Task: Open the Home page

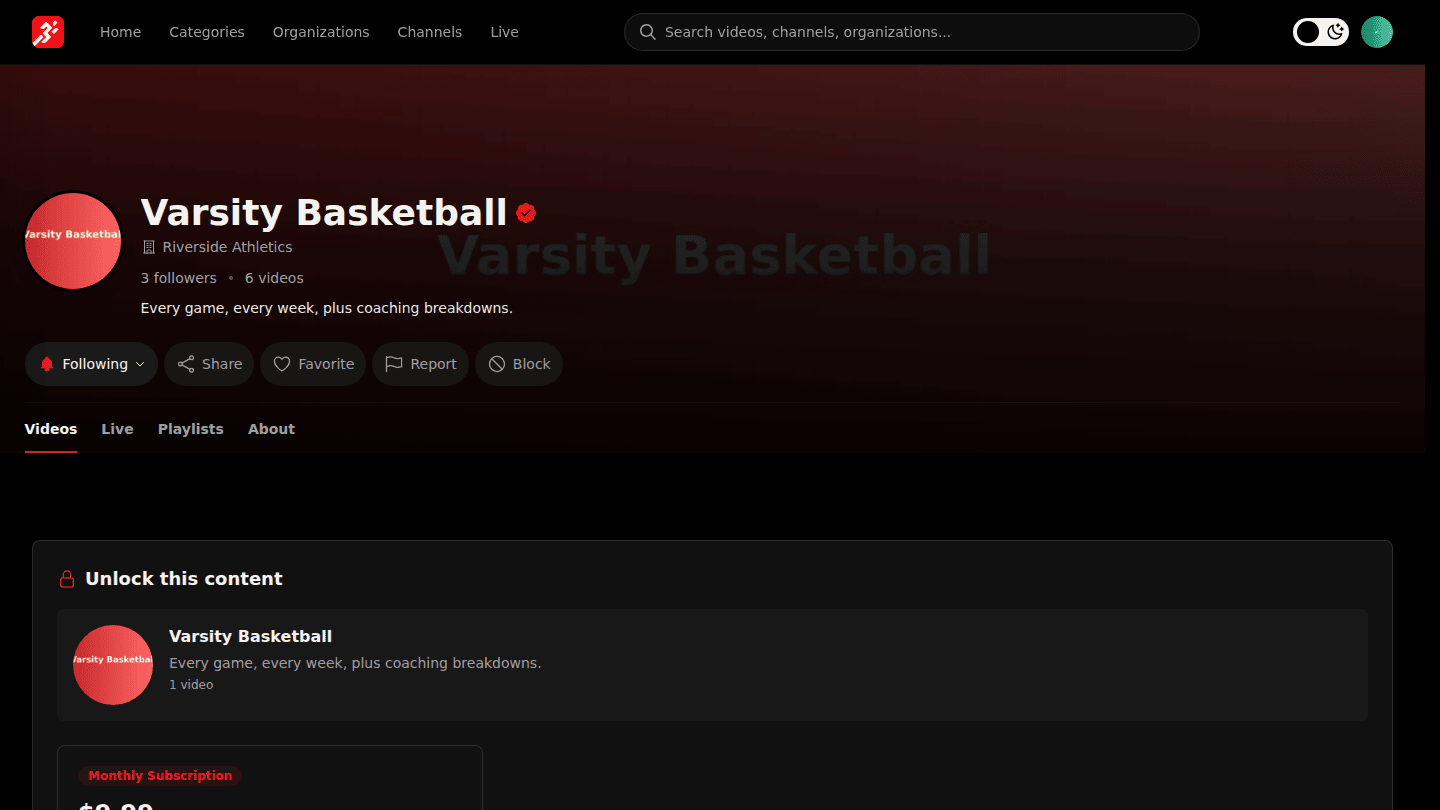Action: pyautogui.click(x=120, y=32)
